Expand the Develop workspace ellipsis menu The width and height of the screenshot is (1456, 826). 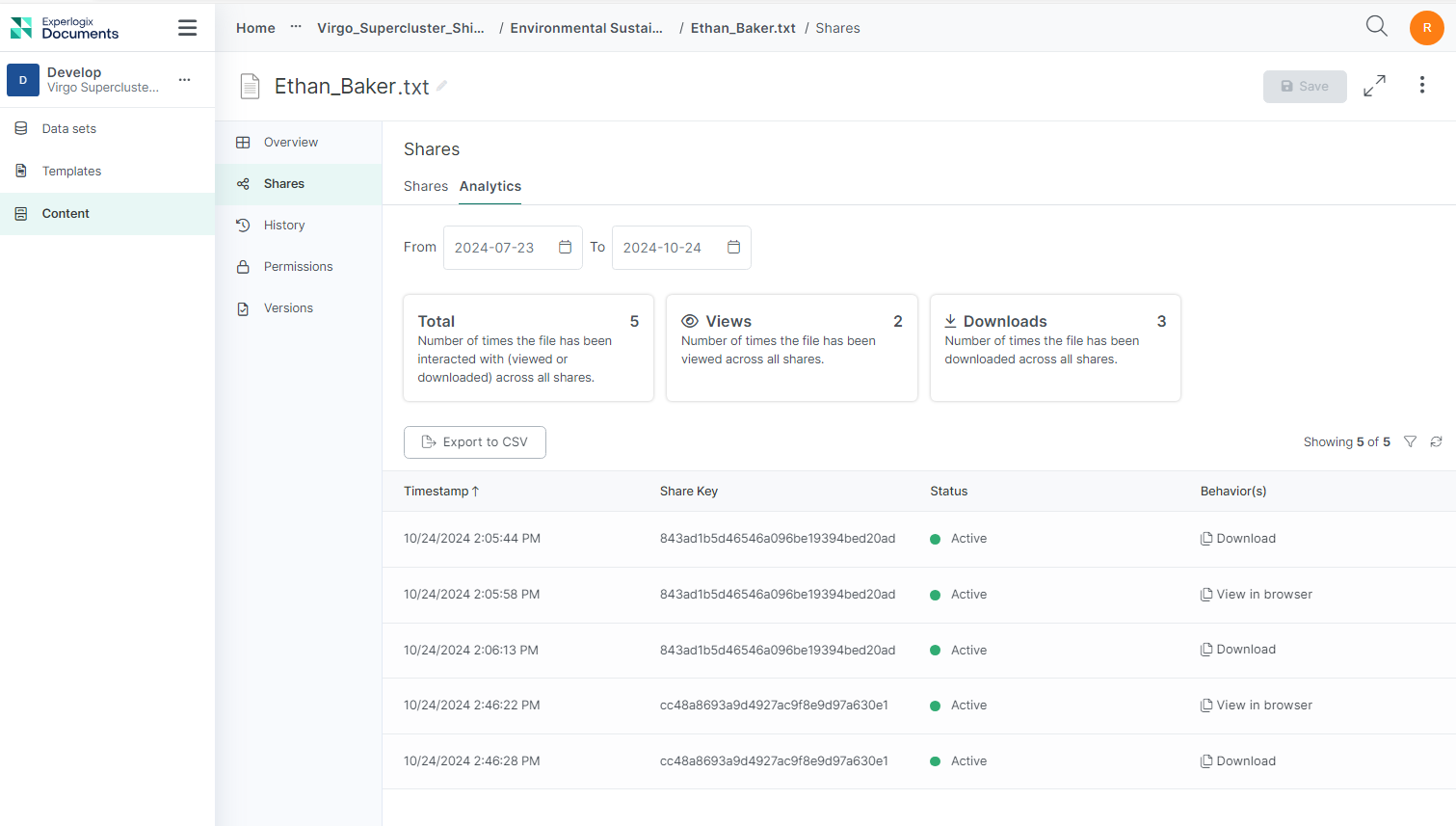tap(184, 79)
